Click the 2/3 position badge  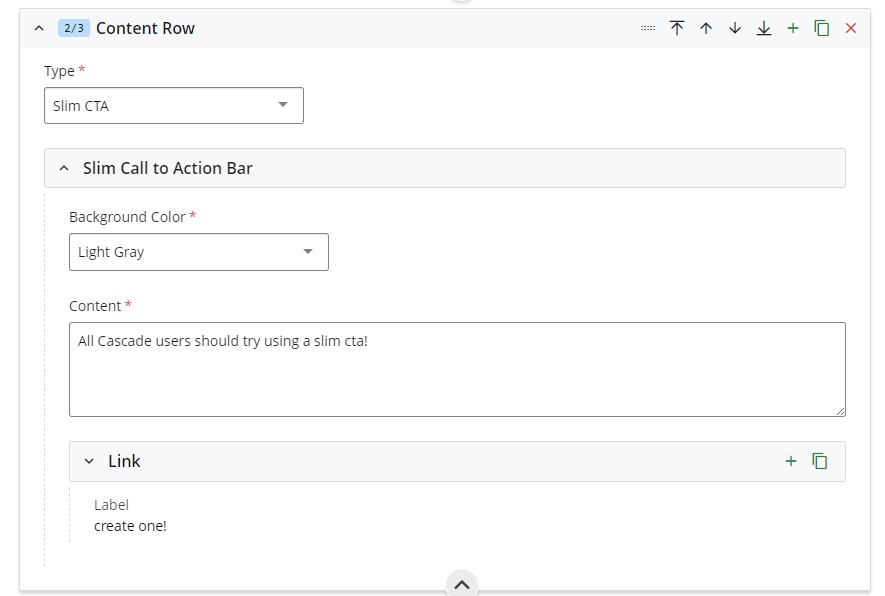pos(73,28)
